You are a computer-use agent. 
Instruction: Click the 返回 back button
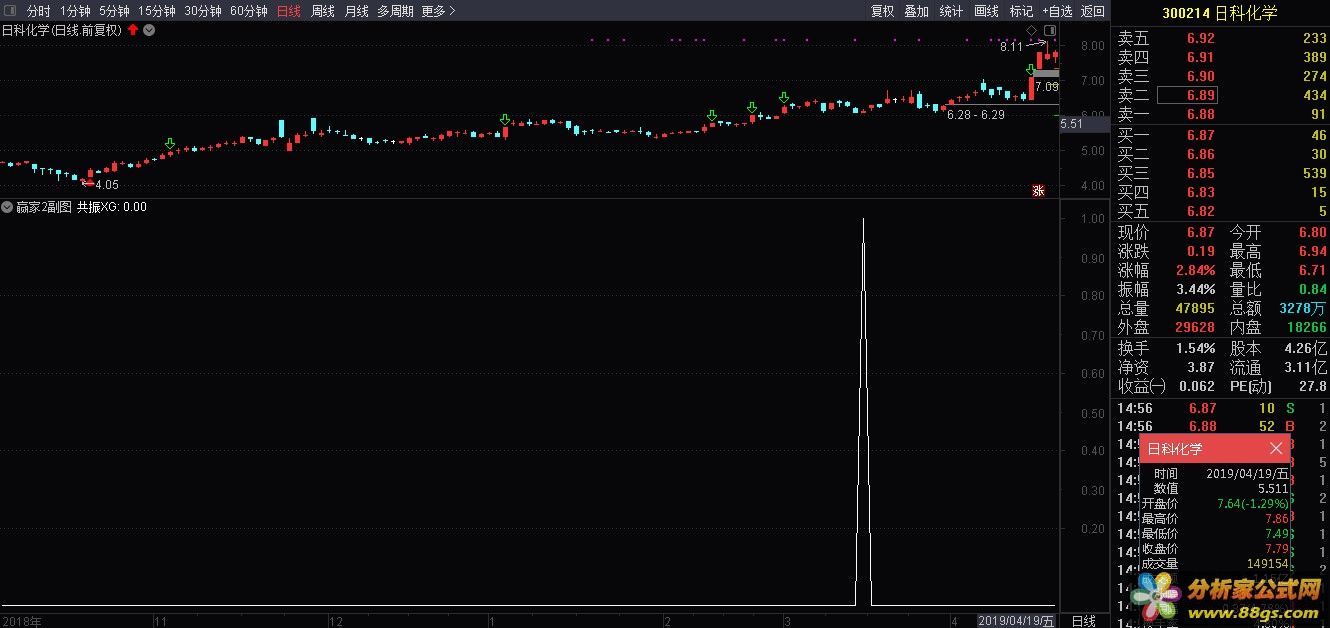pyautogui.click(x=1093, y=11)
